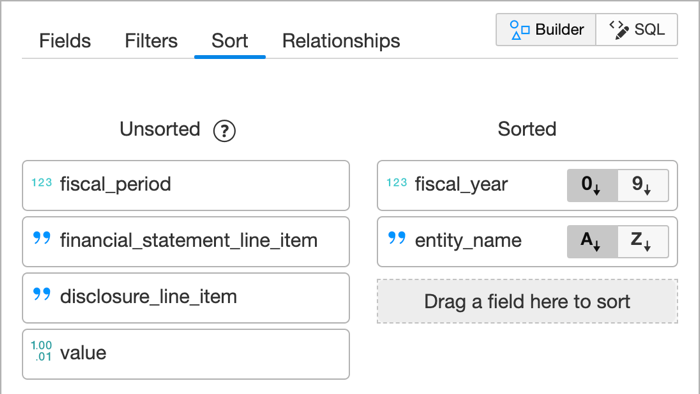Click the text type icon of financial_statement_line_item

(x=42, y=238)
